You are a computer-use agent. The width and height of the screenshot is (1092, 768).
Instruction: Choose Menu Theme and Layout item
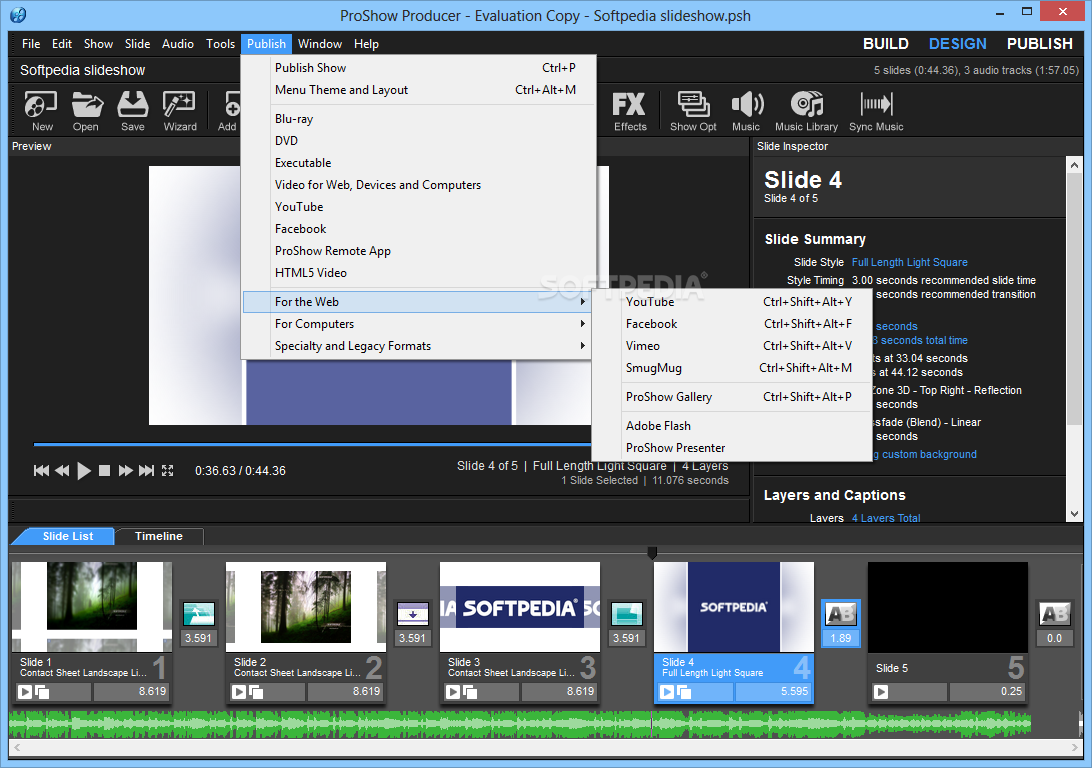(419, 90)
